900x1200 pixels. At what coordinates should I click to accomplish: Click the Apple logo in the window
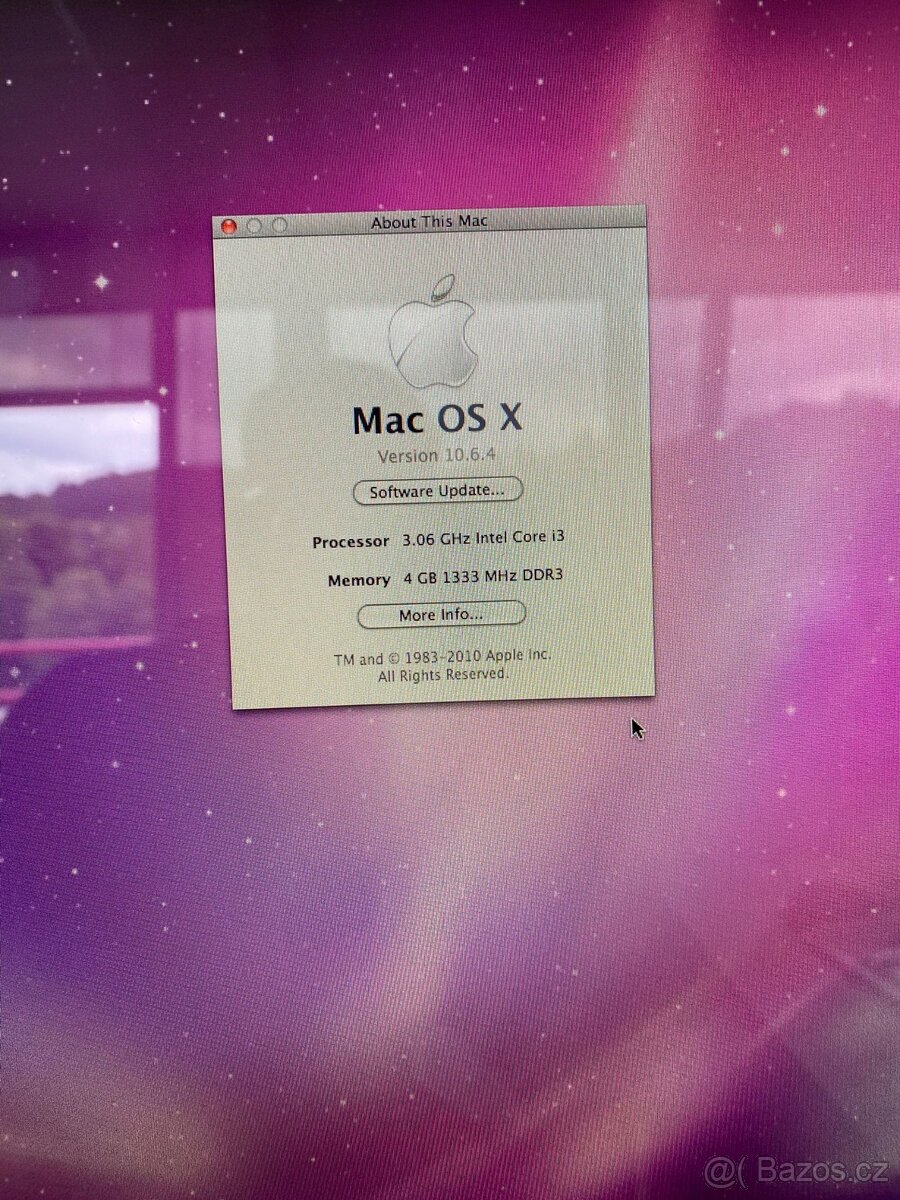pos(435,338)
